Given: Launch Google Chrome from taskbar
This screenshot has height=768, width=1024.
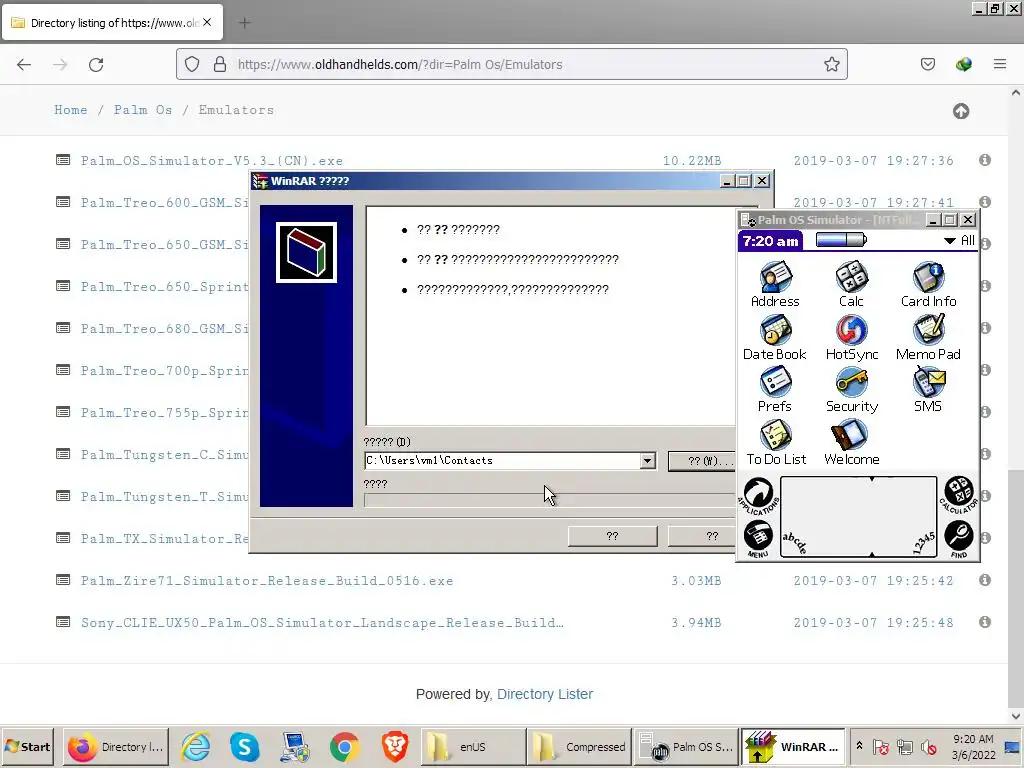Looking at the screenshot, I should 345,746.
